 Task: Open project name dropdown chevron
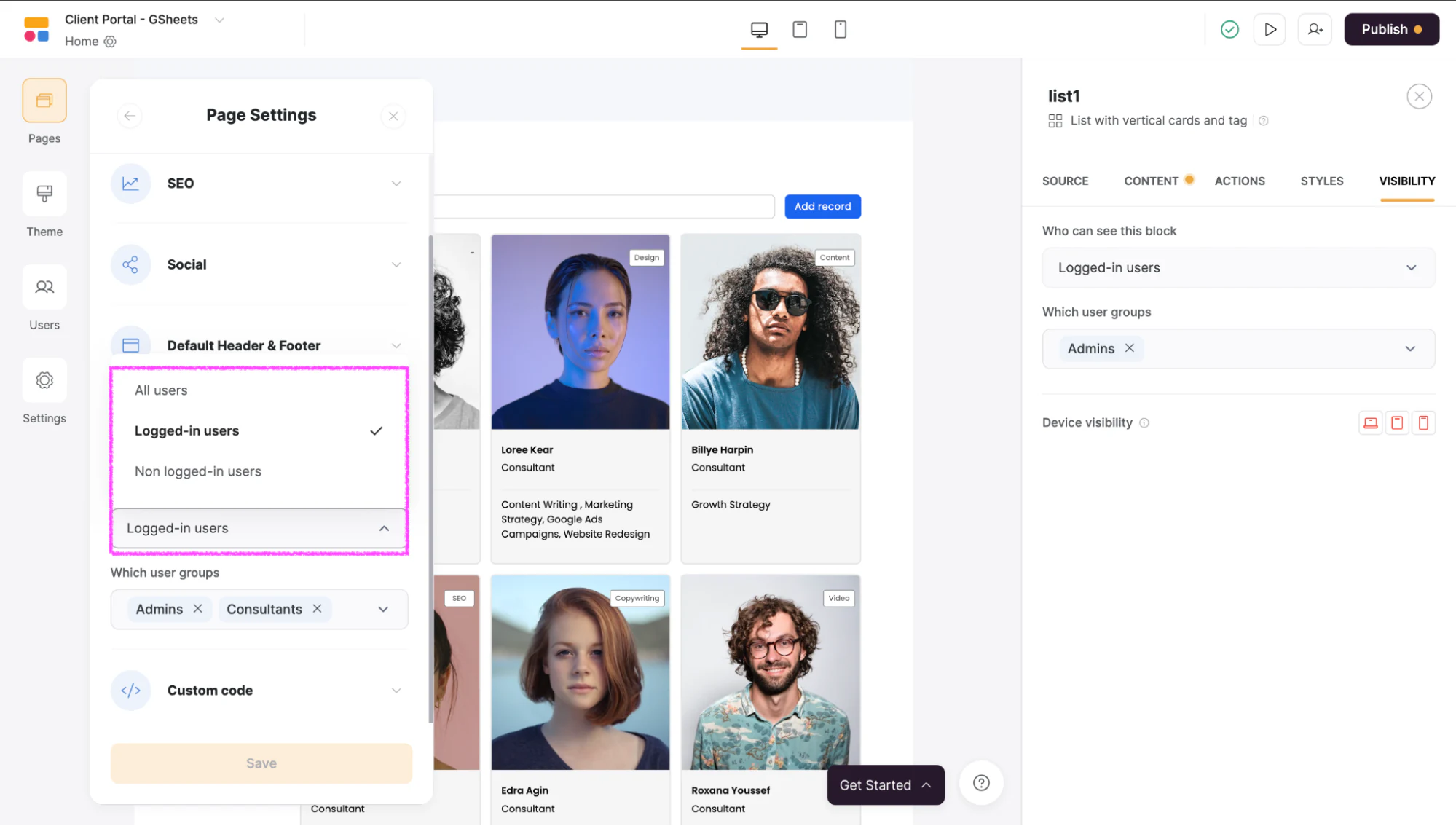coord(219,20)
